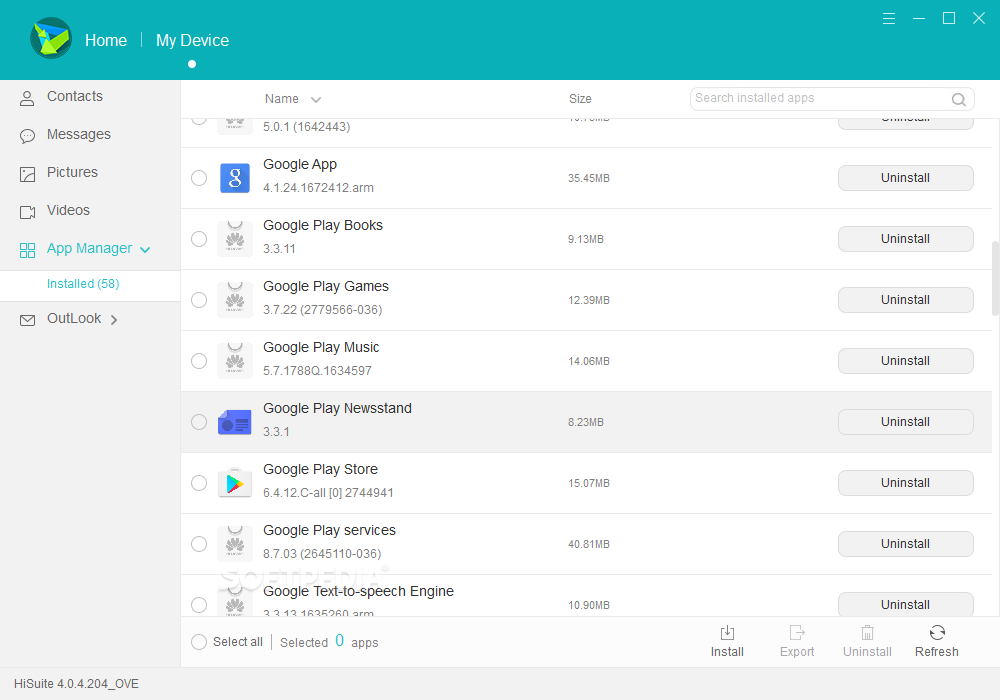Click the Google Play services app icon

coord(235,544)
